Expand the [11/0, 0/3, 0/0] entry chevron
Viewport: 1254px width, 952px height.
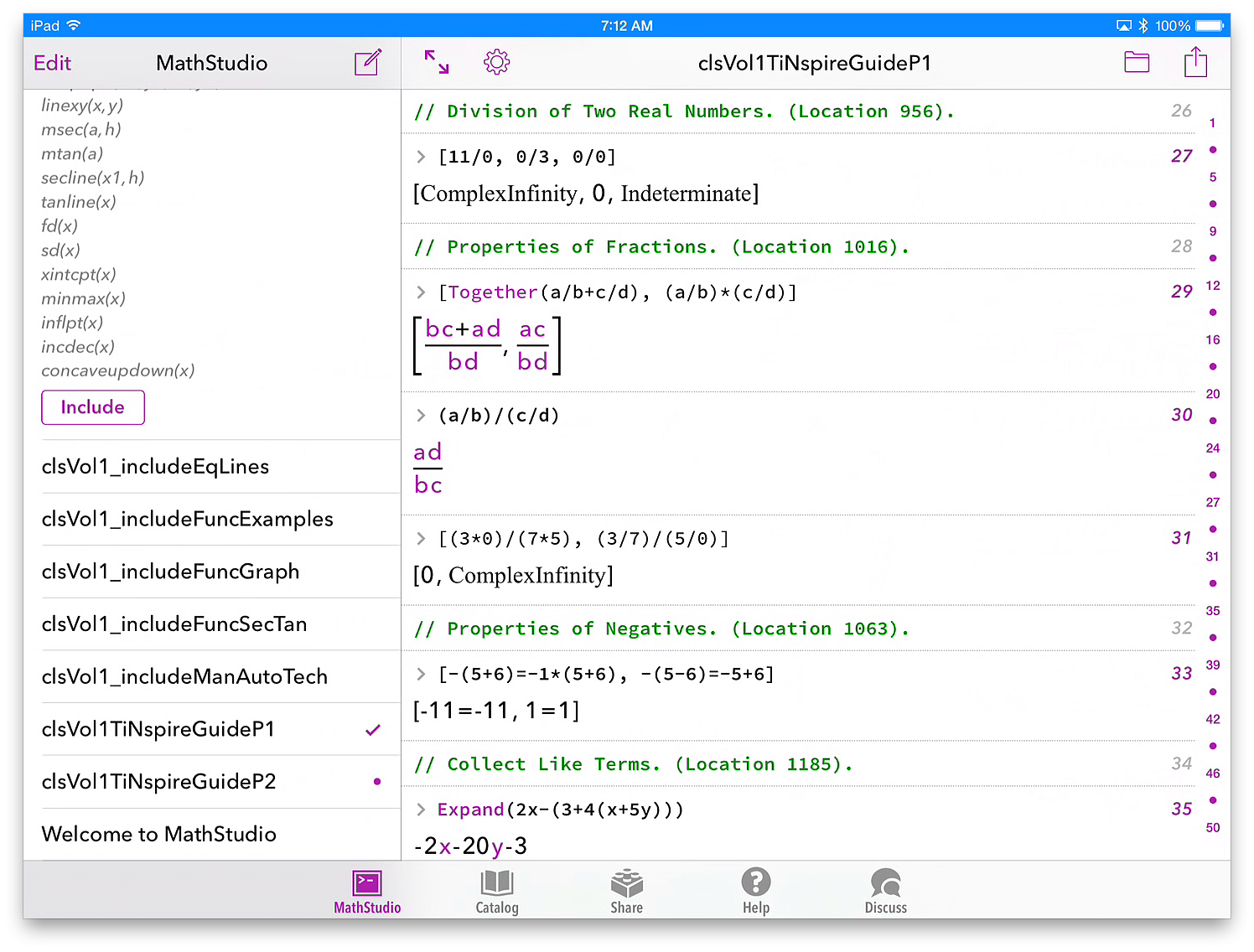421,157
